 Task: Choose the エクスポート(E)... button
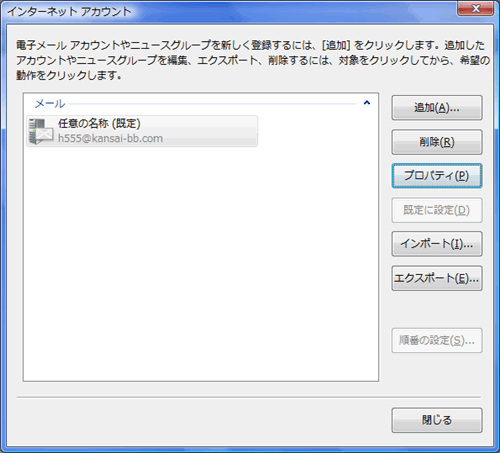(437, 278)
